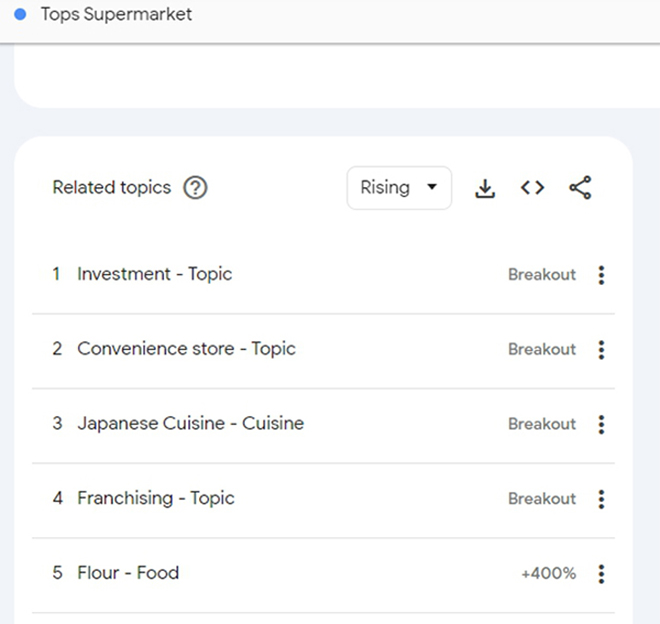
Task: Click the Rising dropdown arrow
Action: pyautogui.click(x=432, y=187)
